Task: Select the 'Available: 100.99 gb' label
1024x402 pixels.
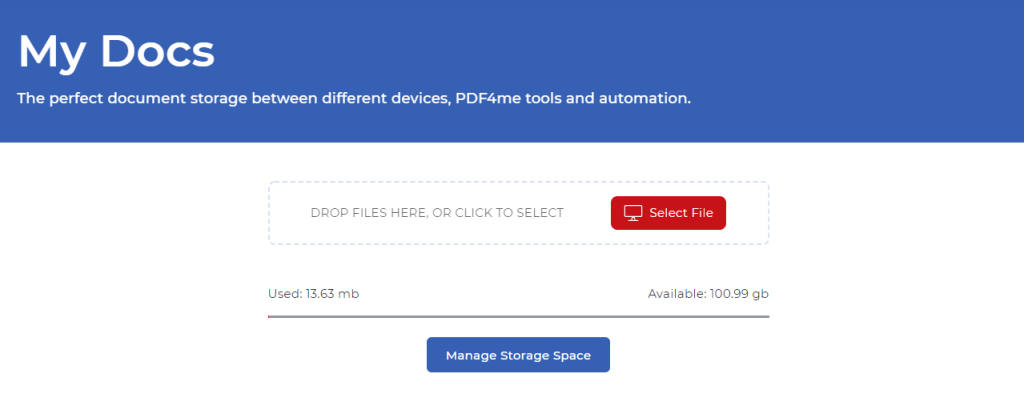Action: (x=708, y=294)
